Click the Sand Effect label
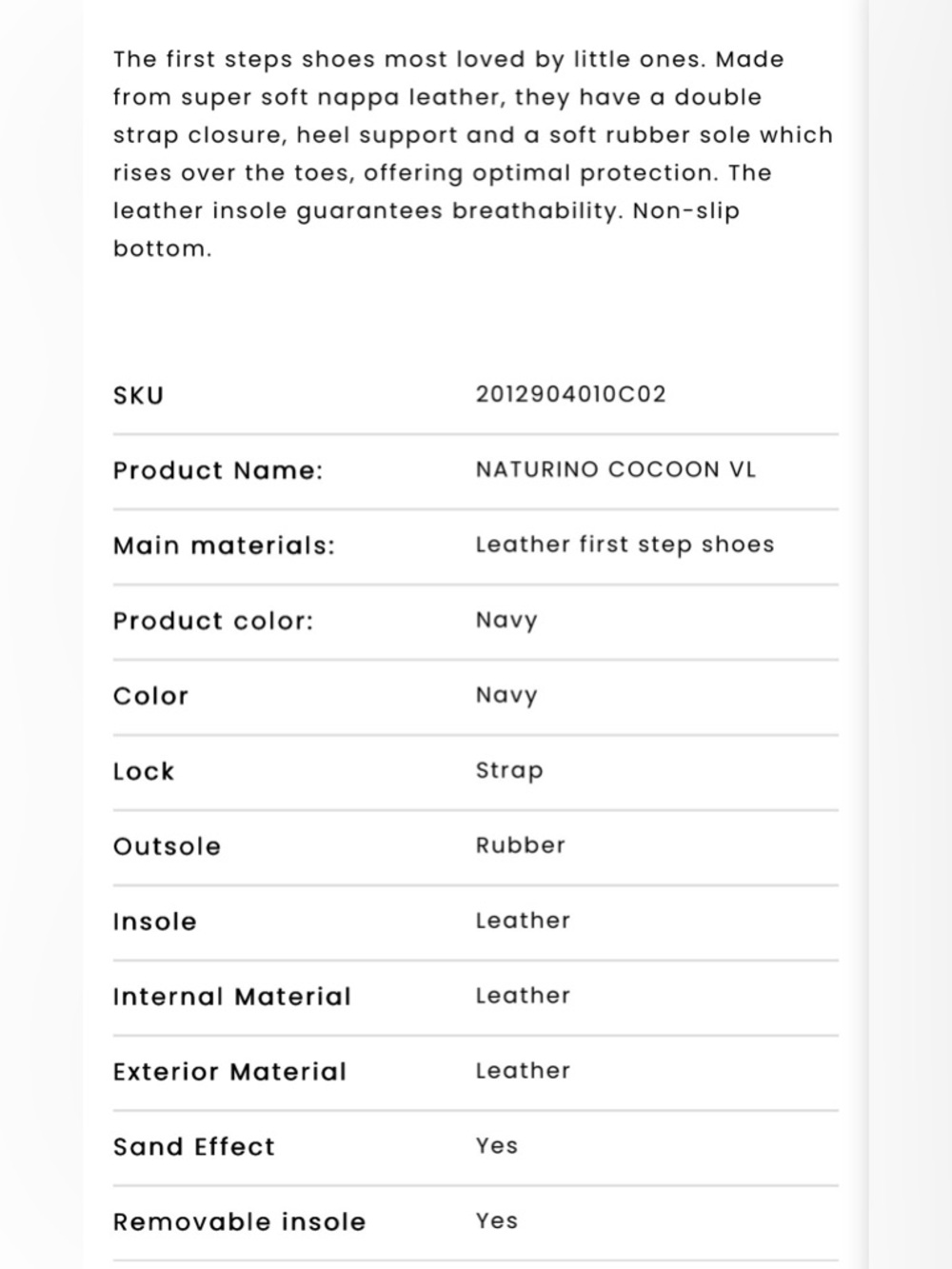Screen dimensions: 952x1269 coord(193,1147)
